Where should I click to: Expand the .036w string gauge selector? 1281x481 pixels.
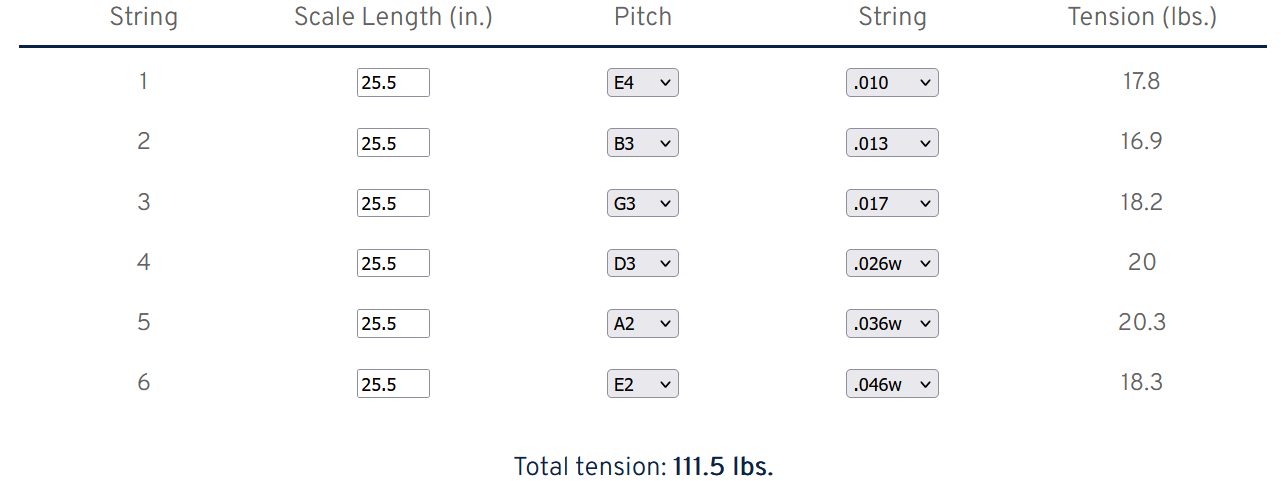coord(892,323)
